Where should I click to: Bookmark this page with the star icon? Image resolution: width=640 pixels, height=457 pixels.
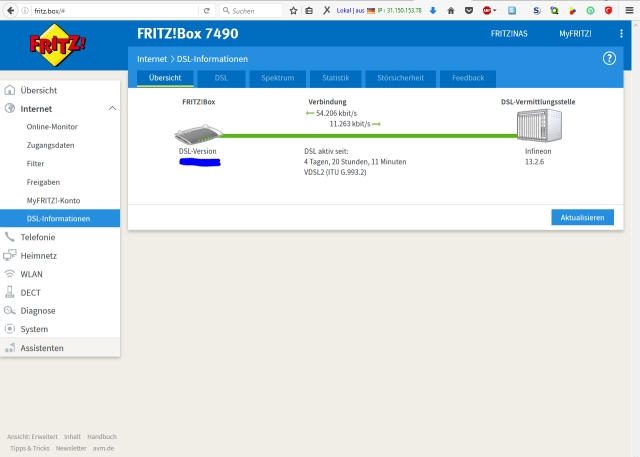293,11
